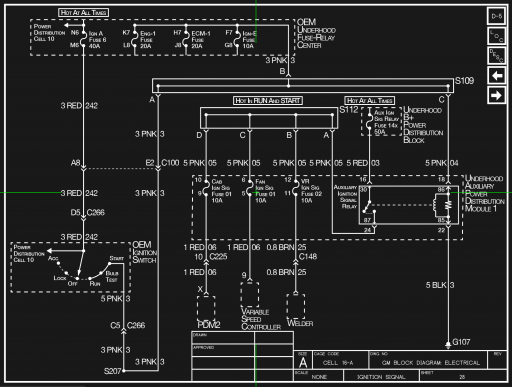Viewport: 512px width, 387px height.
Task: Select the E2 terminal label
Action: pos(150,163)
